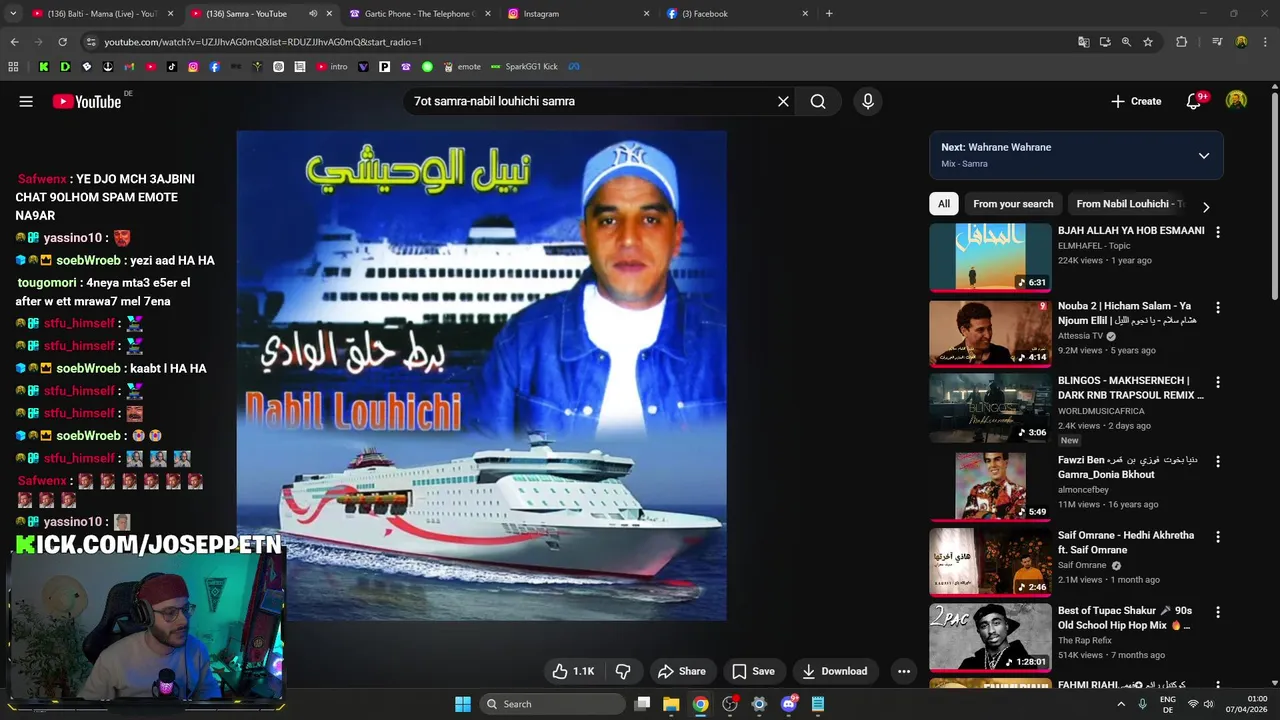Create new content via the Create button
1280x720 pixels.
point(1136,101)
